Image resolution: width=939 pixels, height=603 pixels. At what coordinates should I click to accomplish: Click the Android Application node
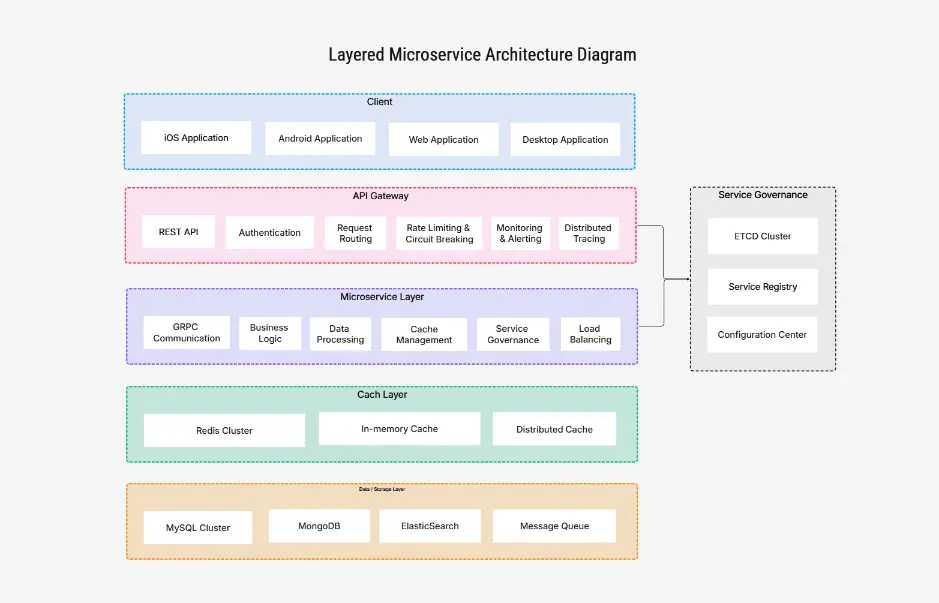(x=320, y=139)
